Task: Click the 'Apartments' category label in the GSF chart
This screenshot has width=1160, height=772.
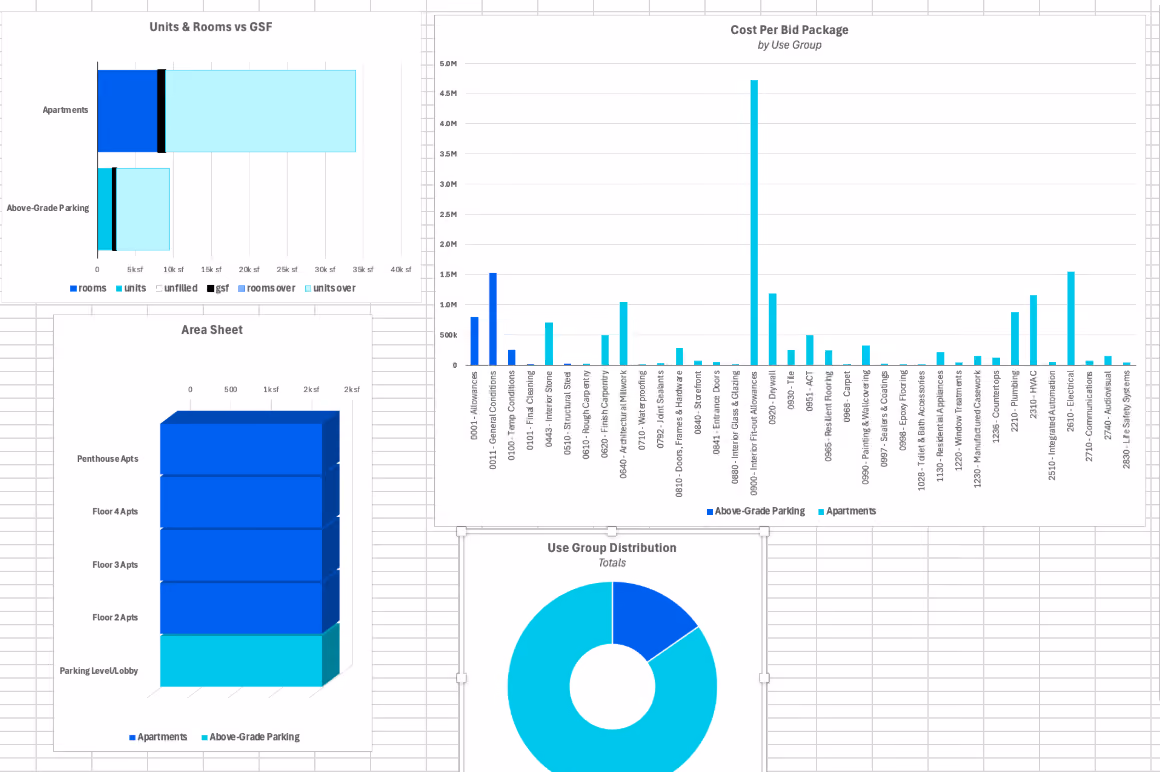Action: (x=65, y=110)
